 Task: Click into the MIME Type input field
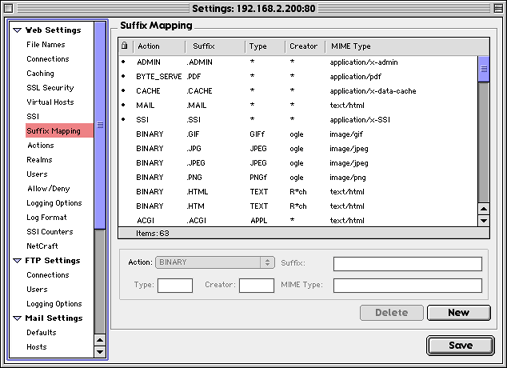tap(407, 286)
